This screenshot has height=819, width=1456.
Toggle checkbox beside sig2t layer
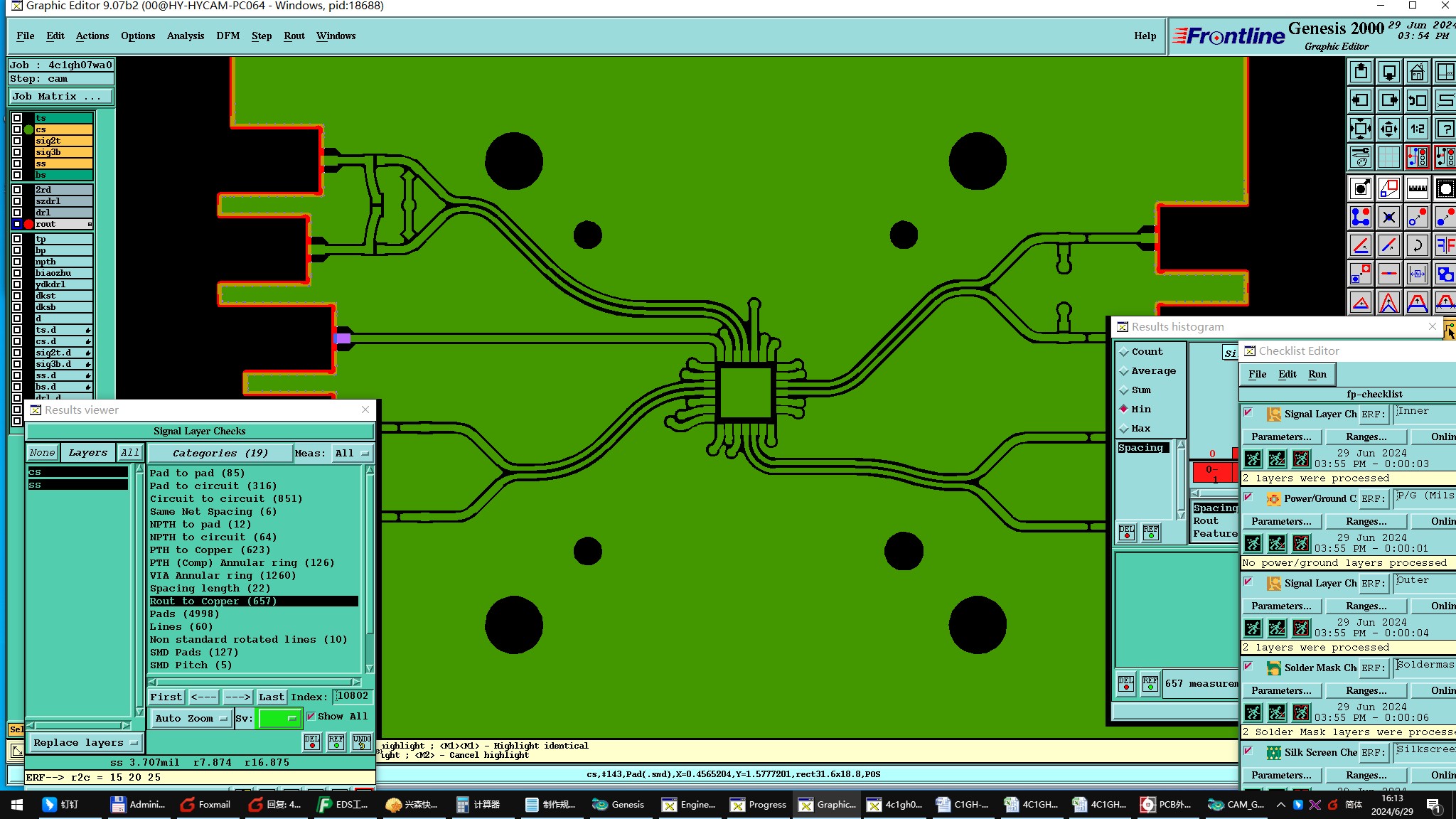point(17,141)
